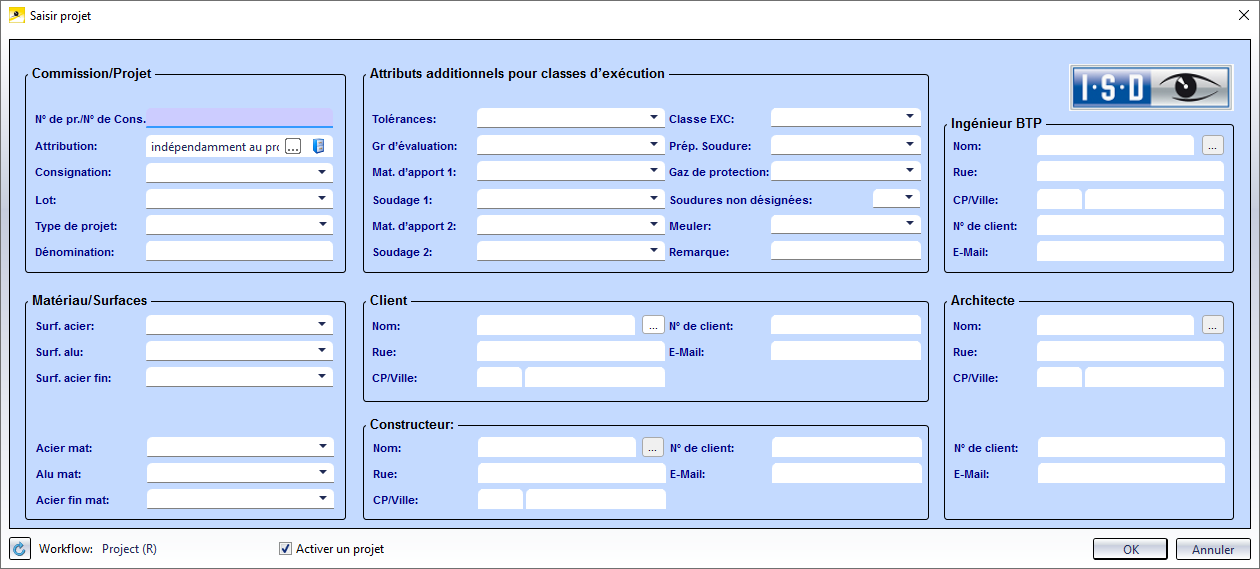Screen dimensions: 1260x569
Task: Open the Attribution browse ellipsis button
Action: pos(293,146)
